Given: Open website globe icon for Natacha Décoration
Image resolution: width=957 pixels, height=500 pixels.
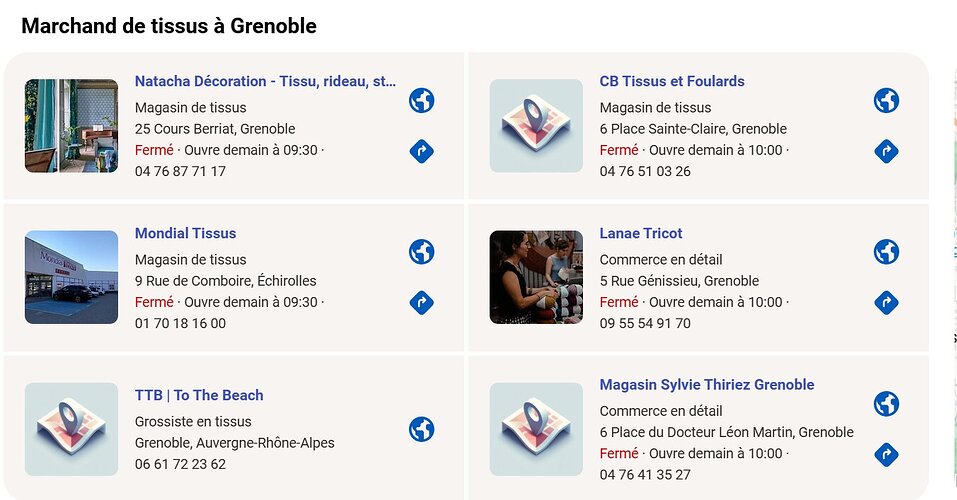Looking at the screenshot, I should [422, 101].
